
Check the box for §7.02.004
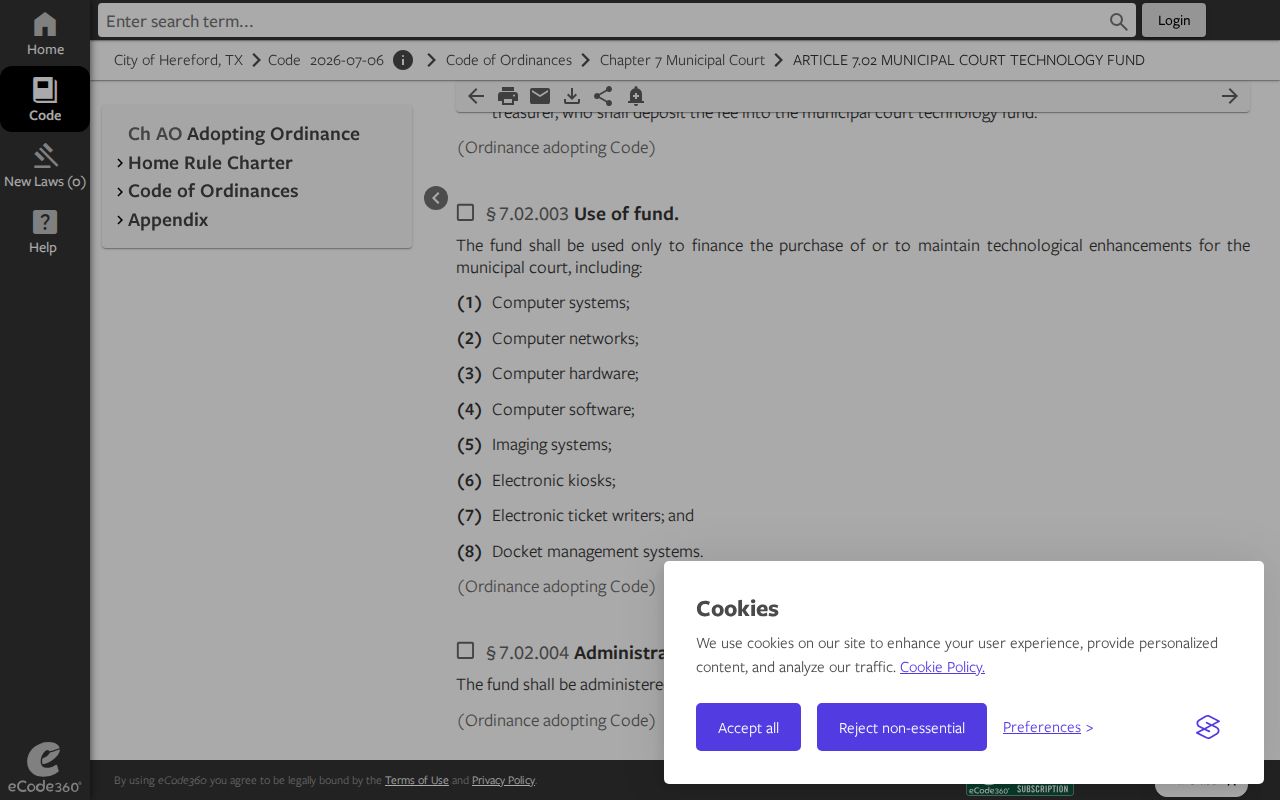pyautogui.click(x=465, y=650)
